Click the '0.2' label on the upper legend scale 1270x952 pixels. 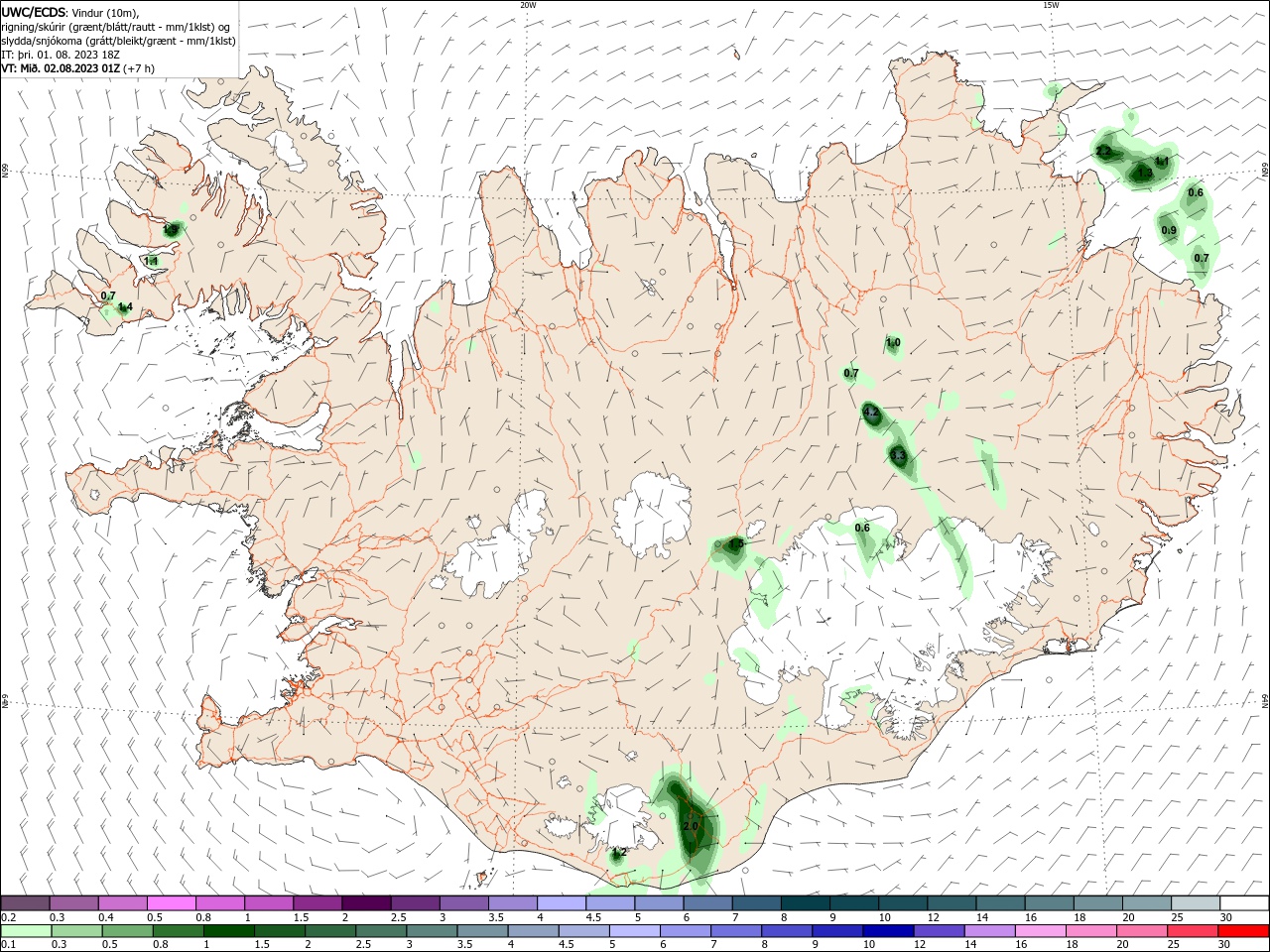(x=8, y=917)
